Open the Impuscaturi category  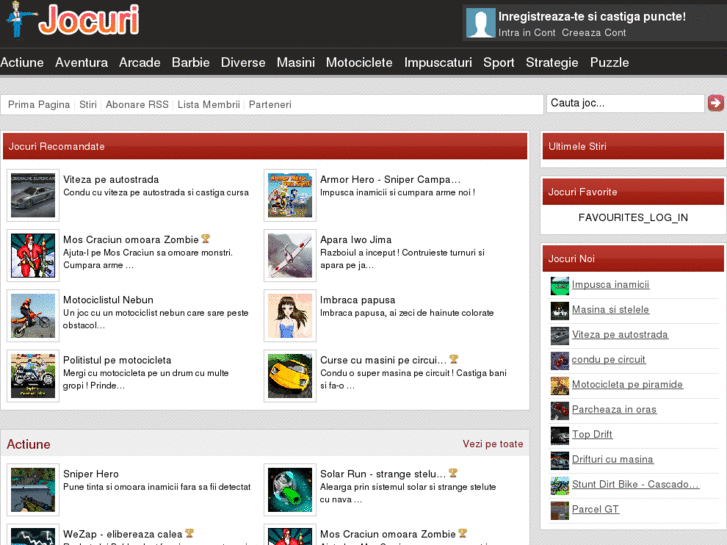[438, 62]
